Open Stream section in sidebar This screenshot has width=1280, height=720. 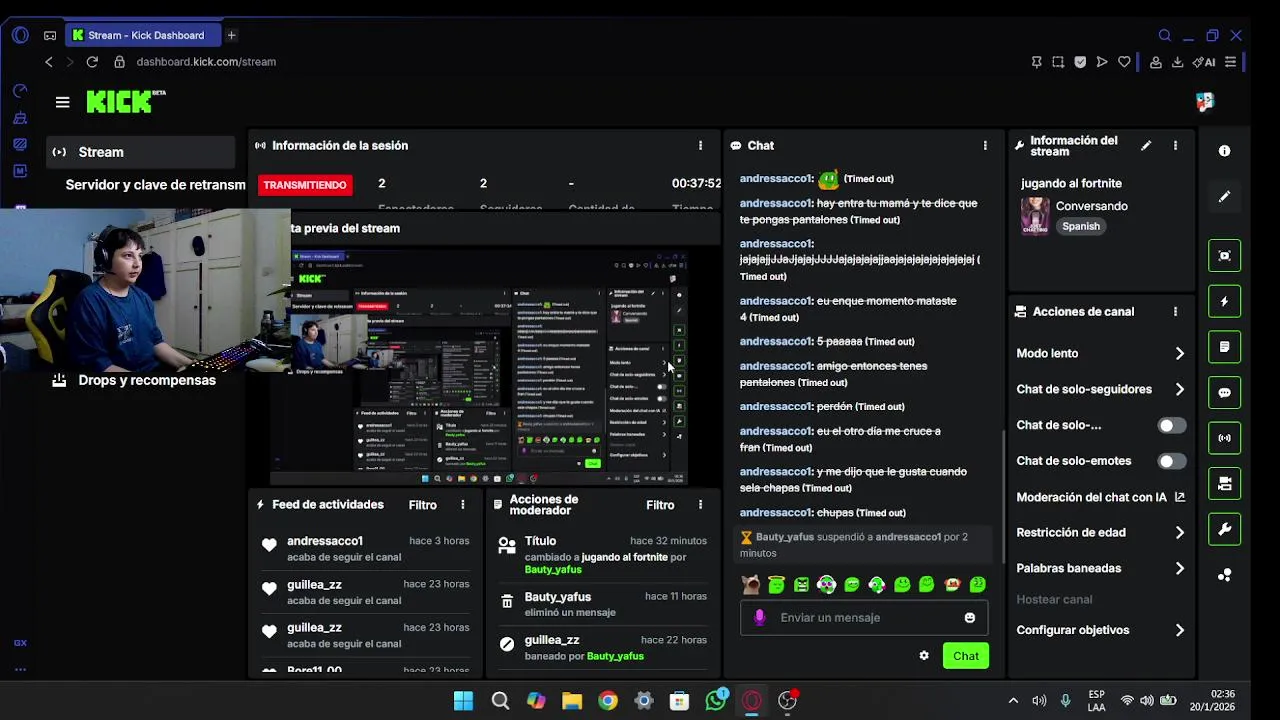(x=141, y=152)
